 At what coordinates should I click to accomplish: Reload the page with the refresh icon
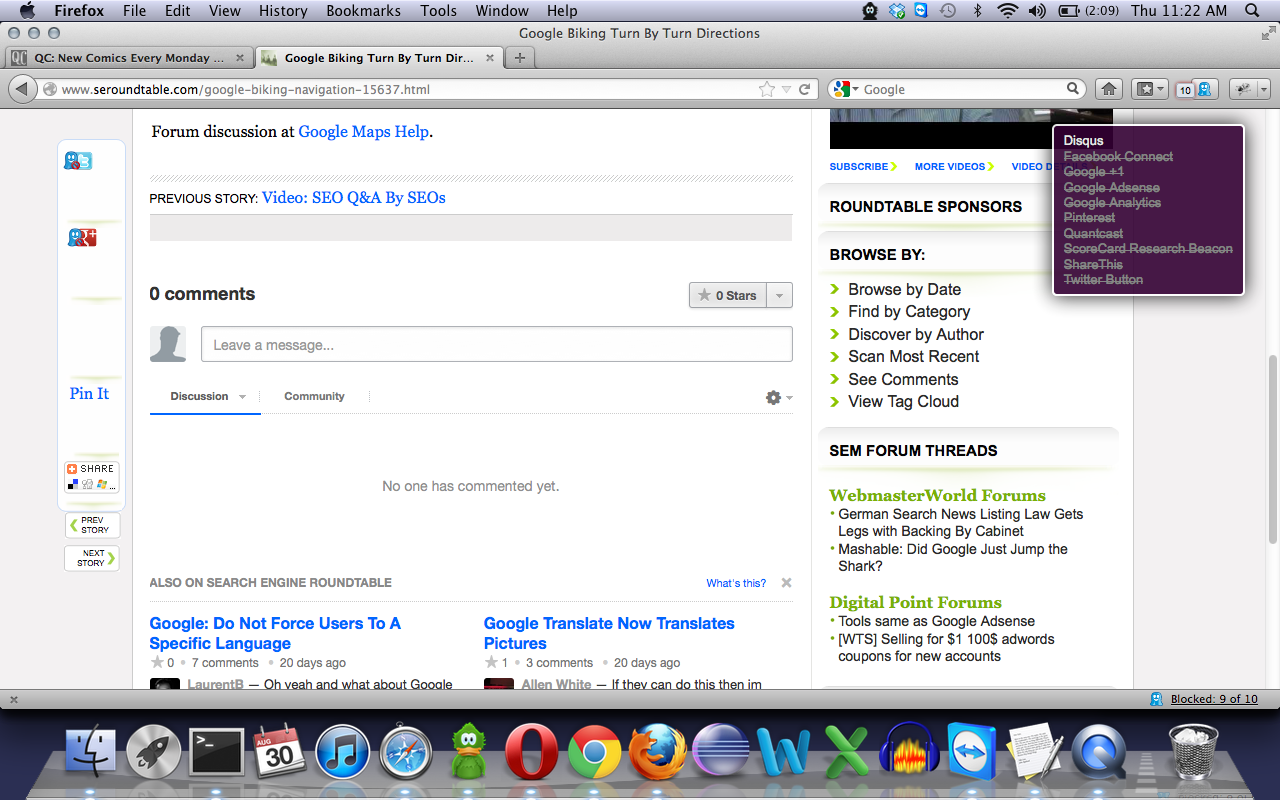coord(804,89)
